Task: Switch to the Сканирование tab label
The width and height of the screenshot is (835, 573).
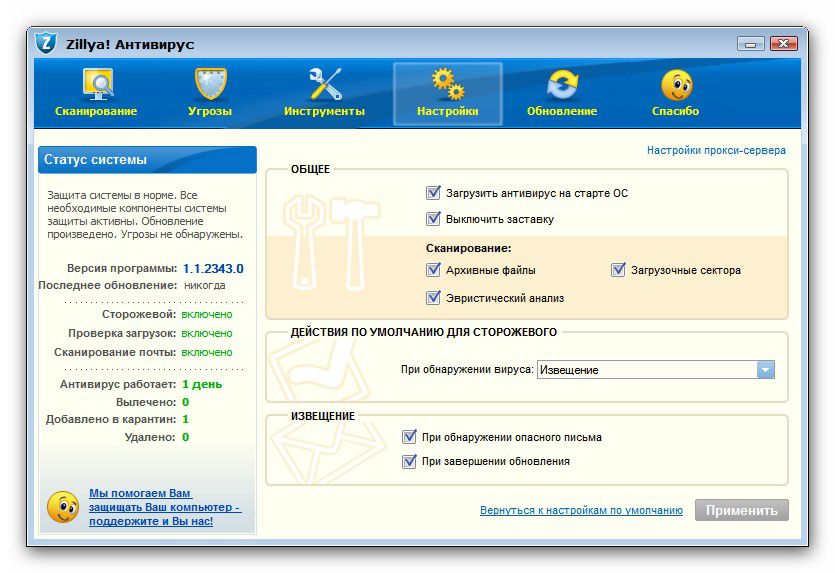Action: [x=96, y=111]
